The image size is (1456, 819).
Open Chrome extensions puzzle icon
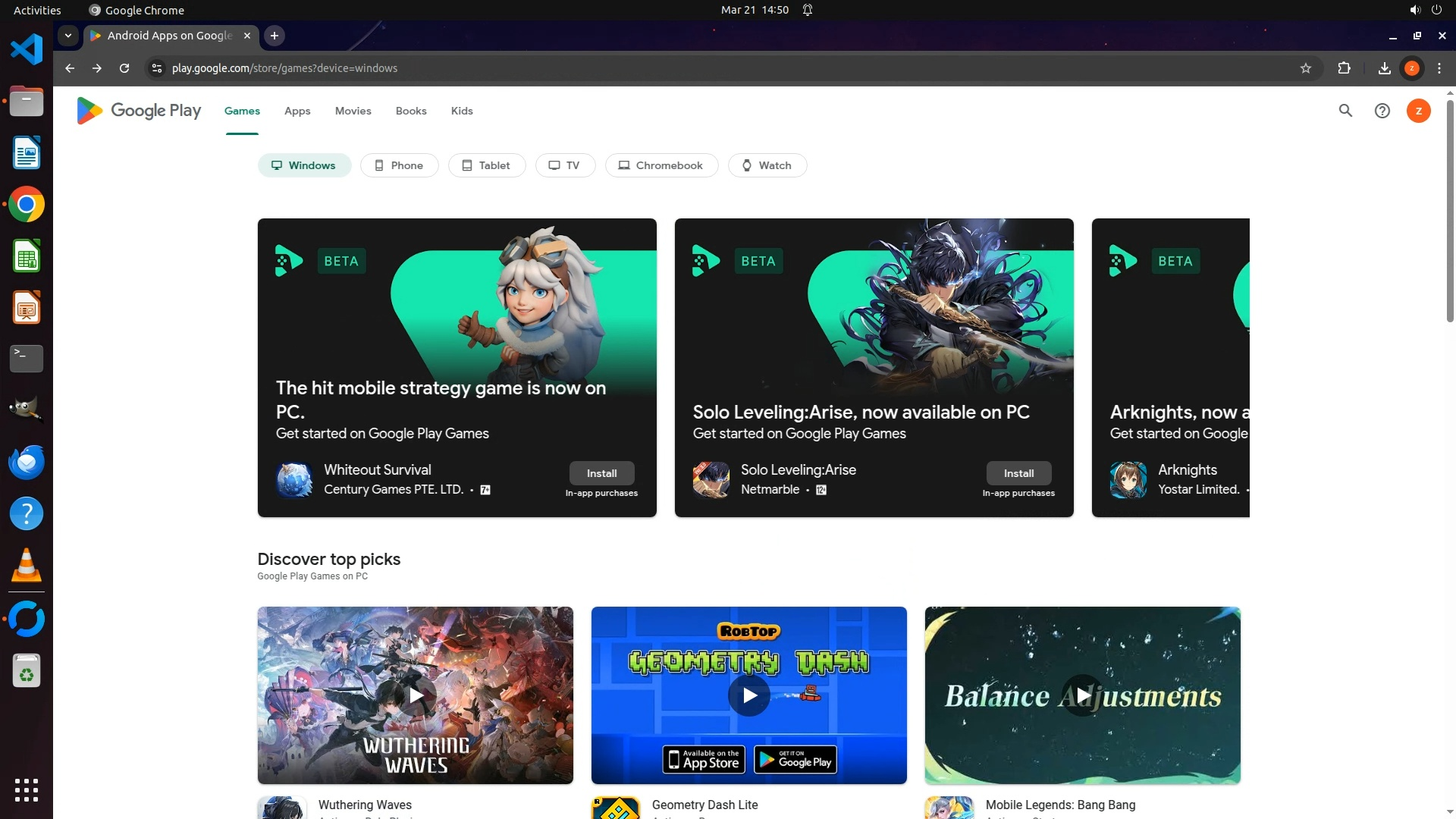1344,68
